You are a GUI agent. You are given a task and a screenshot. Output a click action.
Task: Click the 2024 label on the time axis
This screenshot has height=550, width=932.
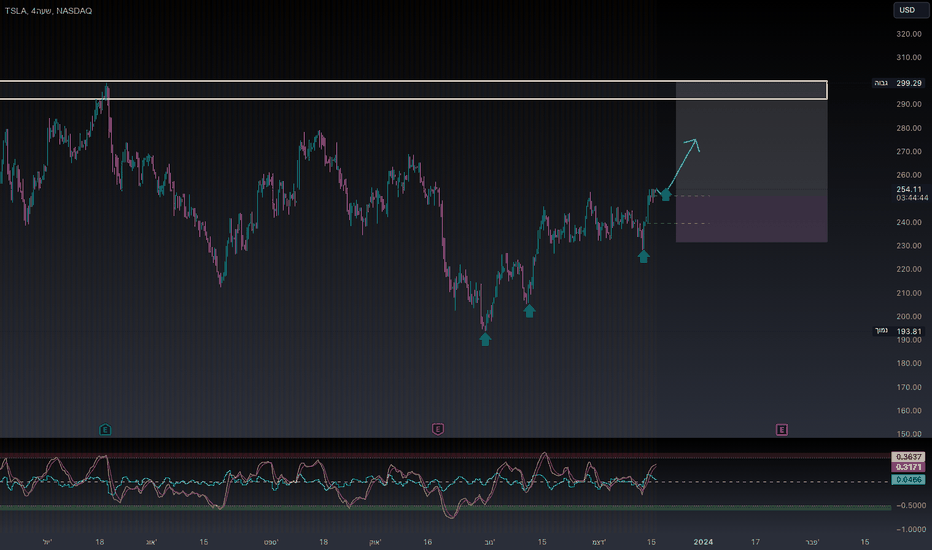[703, 542]
